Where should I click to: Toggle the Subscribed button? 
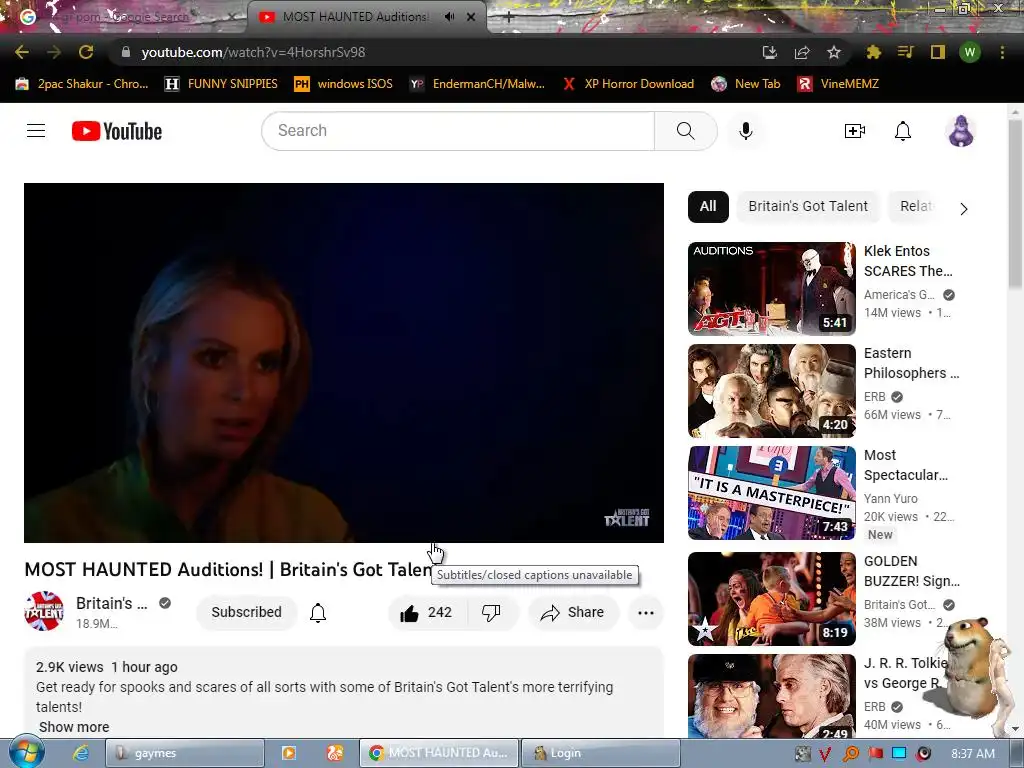[x=246, y=612]
